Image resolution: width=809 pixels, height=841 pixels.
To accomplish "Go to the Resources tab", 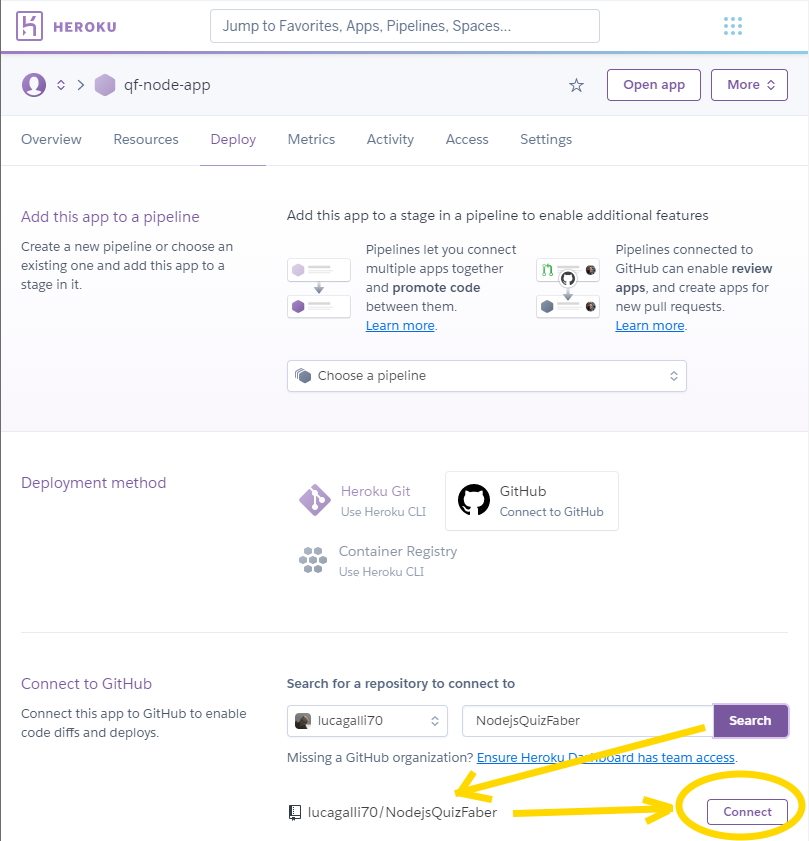I will pyautogui.click(x=146, y=140).
